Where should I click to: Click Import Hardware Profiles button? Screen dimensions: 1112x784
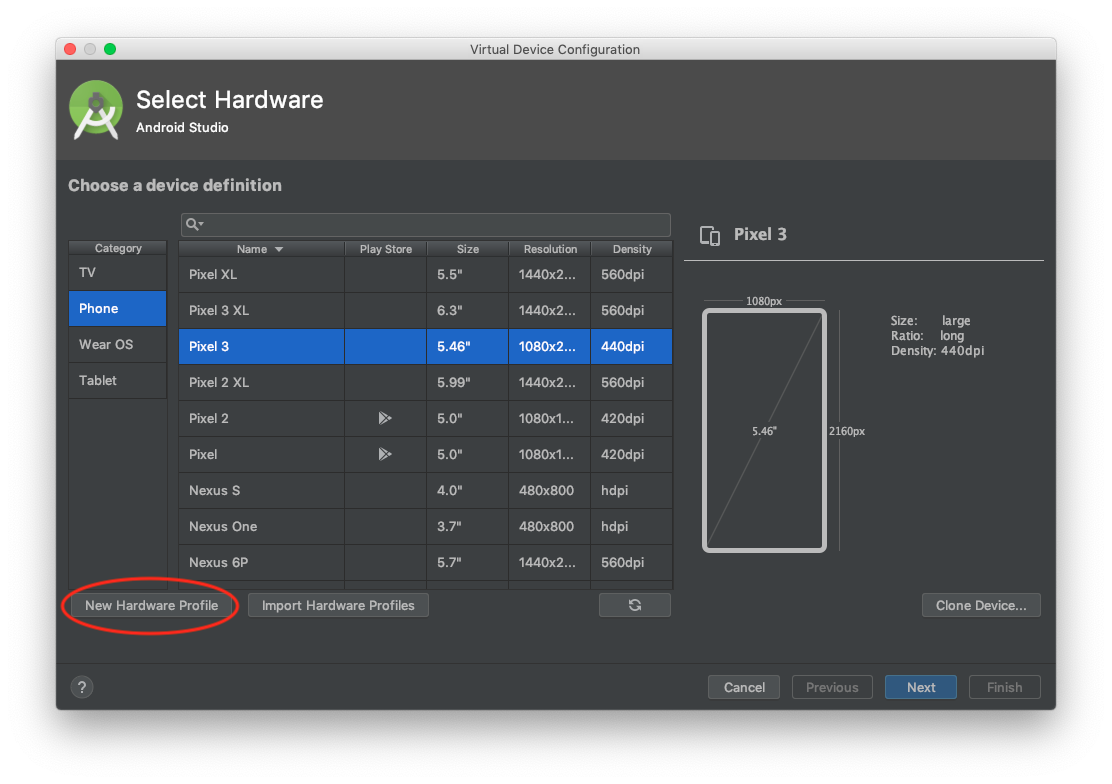coord(338,605)
